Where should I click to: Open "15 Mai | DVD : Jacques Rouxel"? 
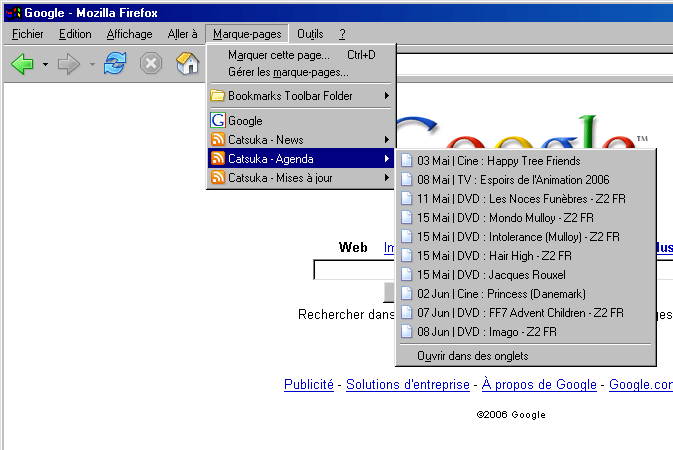[526, 274]
